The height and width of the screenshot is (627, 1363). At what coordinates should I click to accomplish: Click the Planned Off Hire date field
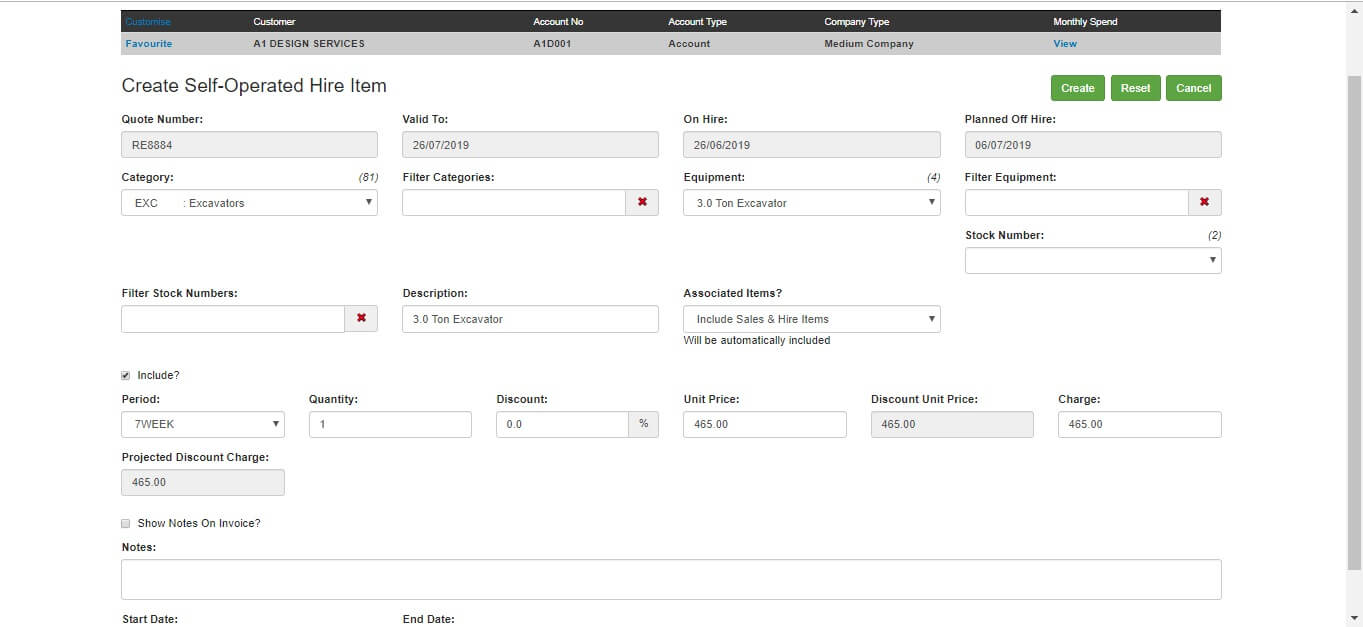(x=1093, y=145)
